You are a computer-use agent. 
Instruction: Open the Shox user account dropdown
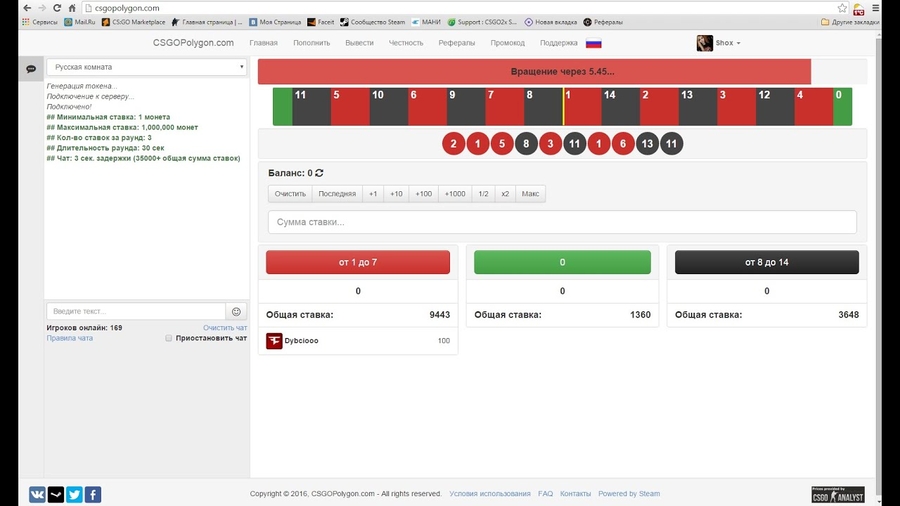point(719,43)
